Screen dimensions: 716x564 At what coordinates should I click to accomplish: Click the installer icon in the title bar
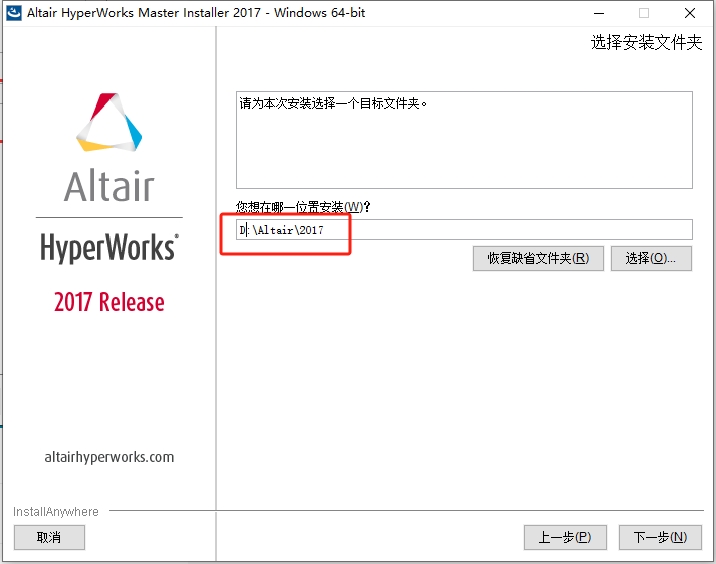point(13,13)
